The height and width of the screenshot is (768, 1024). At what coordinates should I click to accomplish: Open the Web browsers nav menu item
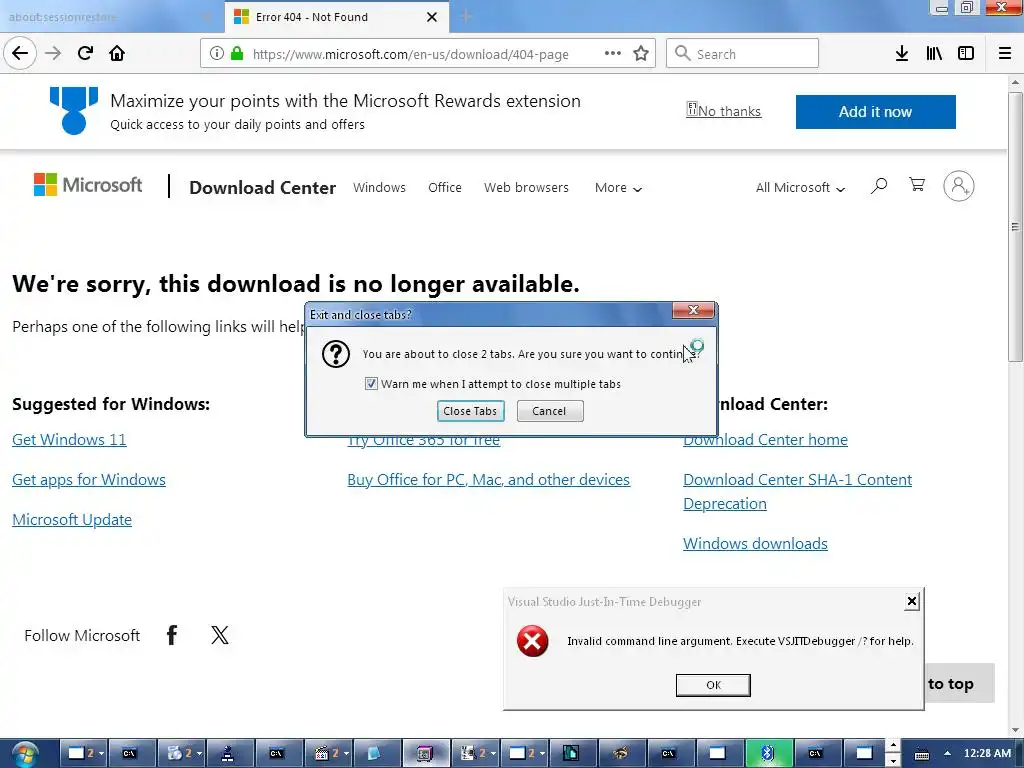tap(526, 187)
